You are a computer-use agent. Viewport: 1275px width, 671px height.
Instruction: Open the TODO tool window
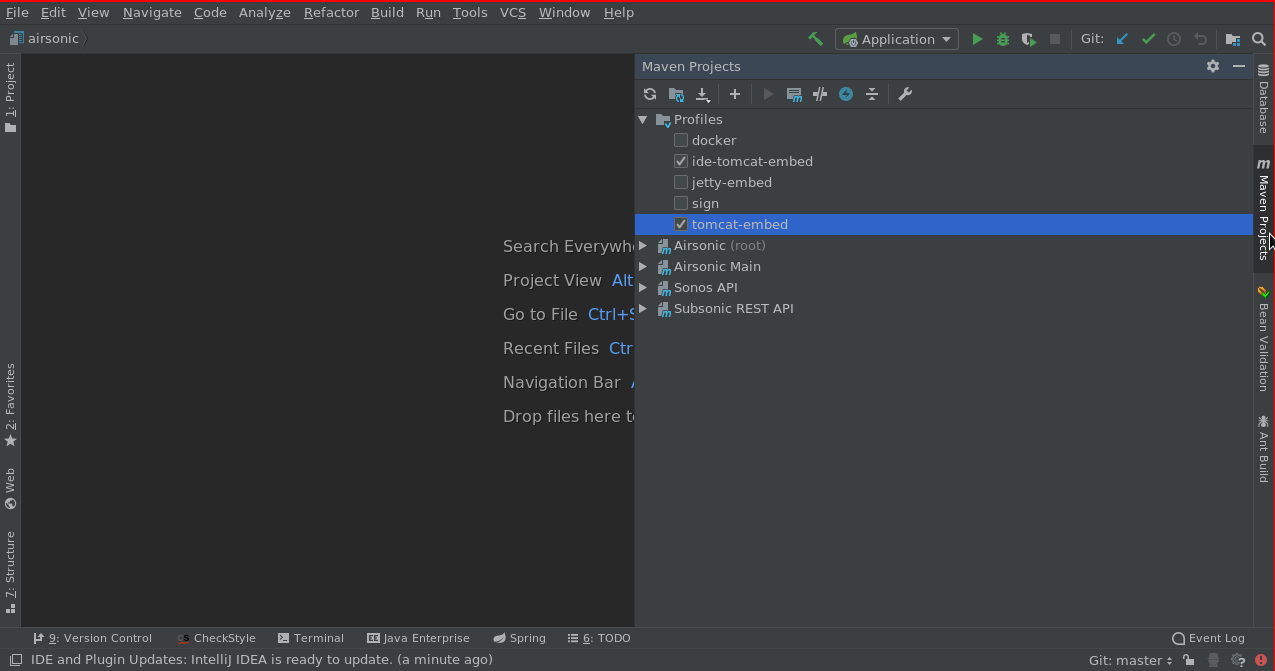pyautogui.click(x=599, y=638)
